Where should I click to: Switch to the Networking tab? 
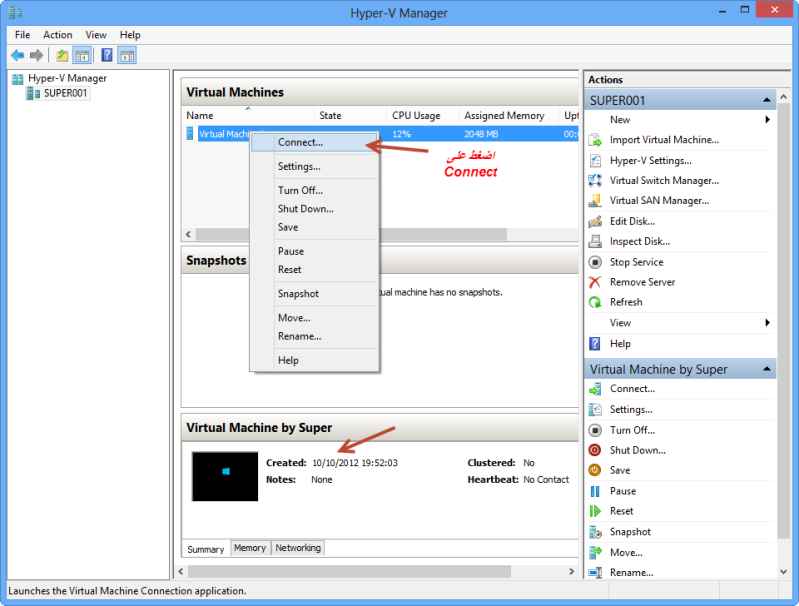[x=298, y=548]
